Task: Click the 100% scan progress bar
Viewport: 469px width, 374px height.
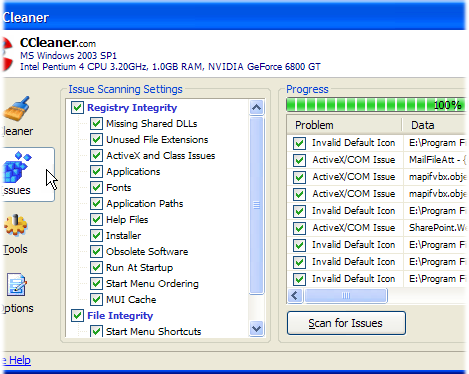Action: coord(376,105)
